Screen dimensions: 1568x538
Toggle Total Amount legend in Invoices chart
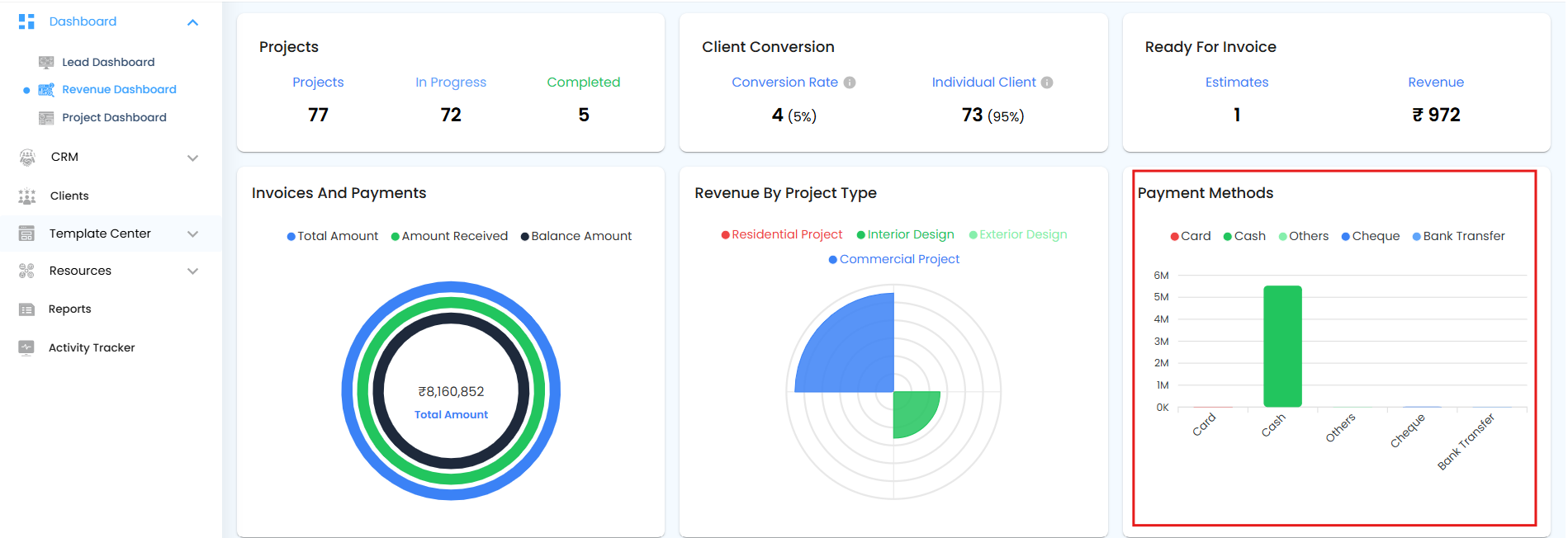click(x=332, y=236)
